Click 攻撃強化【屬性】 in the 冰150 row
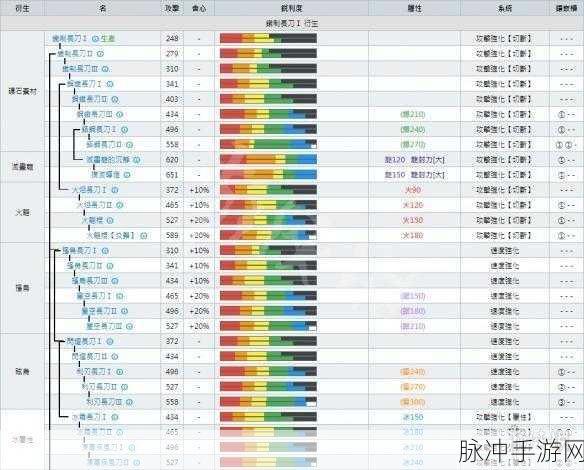The width and height of the screenshot is (584, 470). (505, 417)
